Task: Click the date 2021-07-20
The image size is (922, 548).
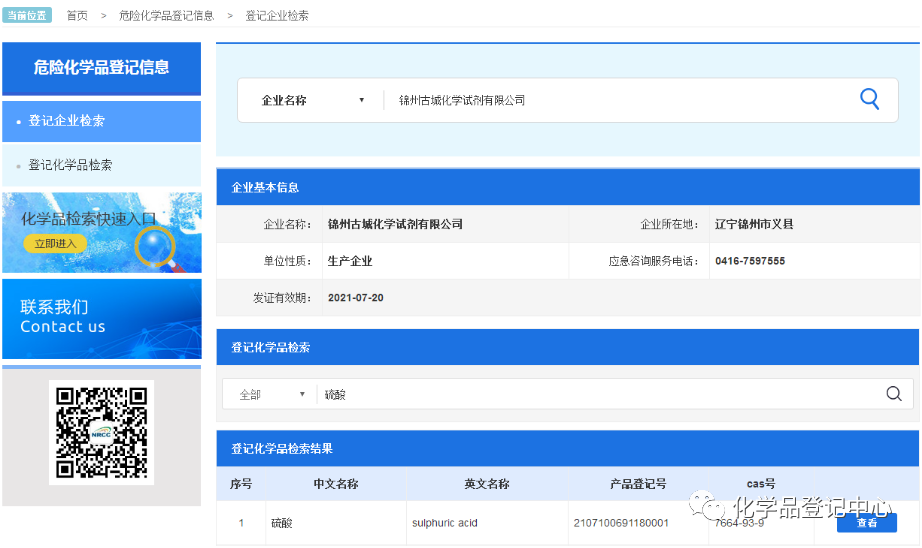Action: pyautogui.click(x=356, y=298)
